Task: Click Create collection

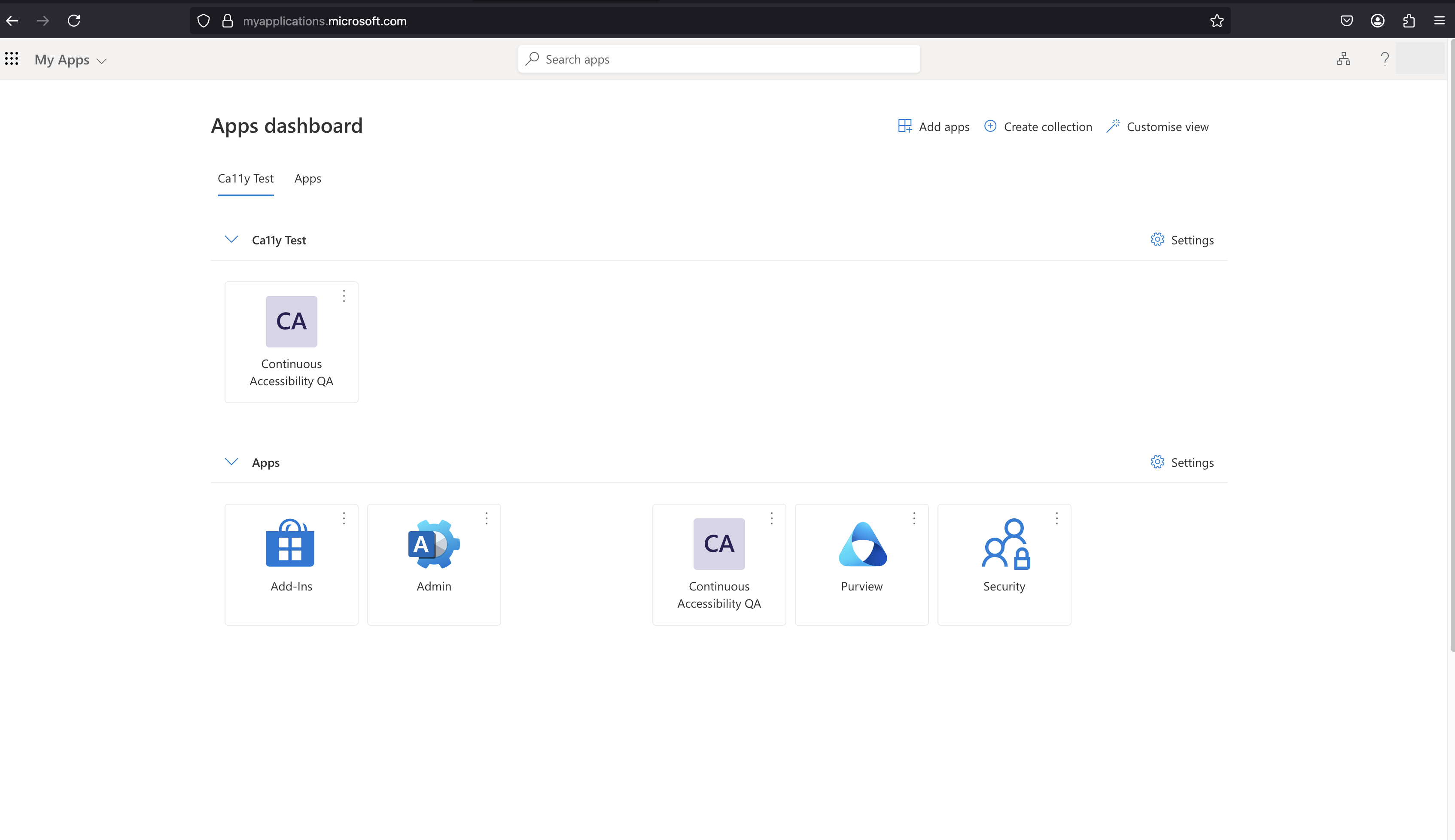Action: click(1037, 126)
